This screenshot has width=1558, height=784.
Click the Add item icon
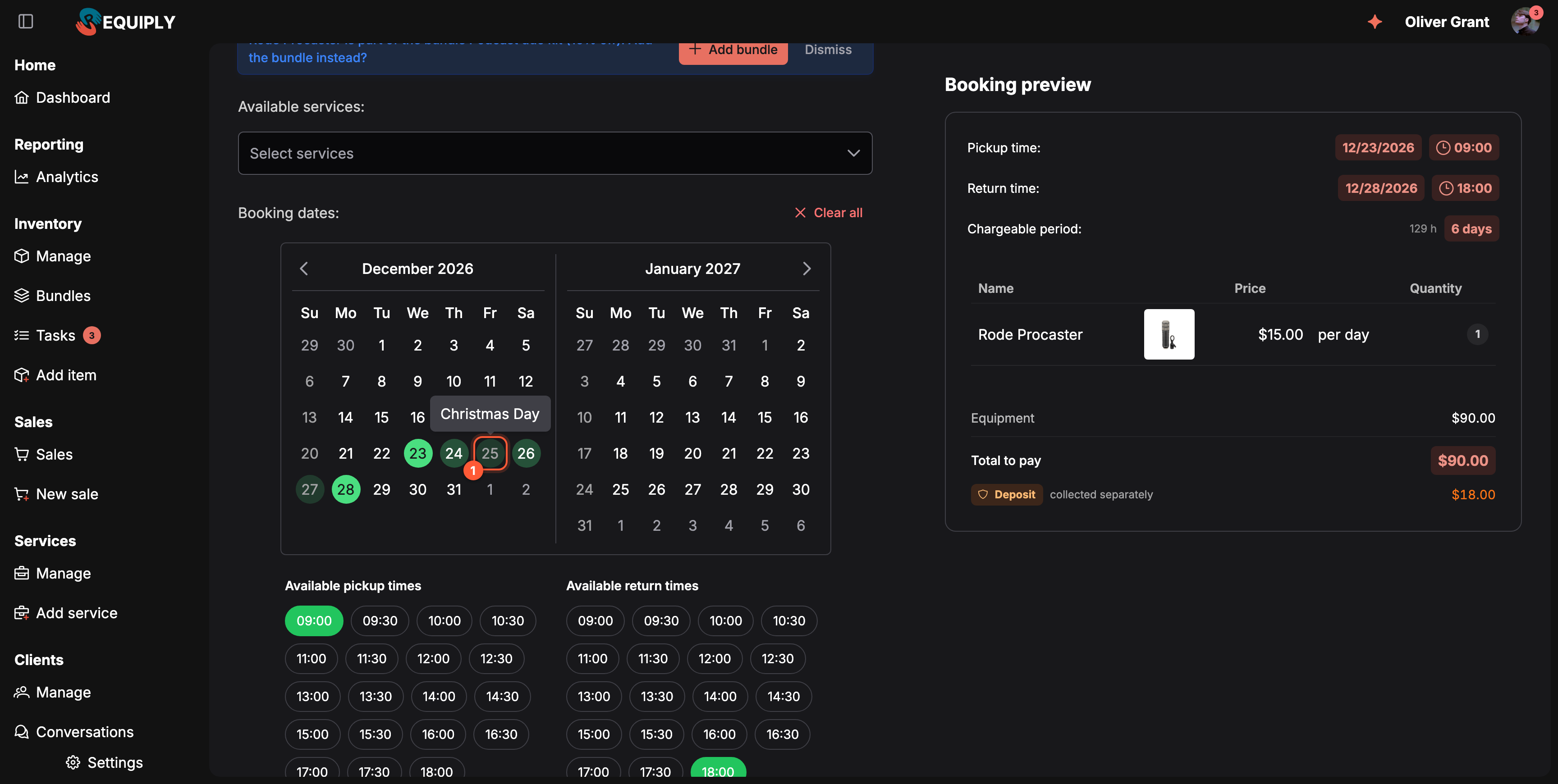[x=22, y=375]
